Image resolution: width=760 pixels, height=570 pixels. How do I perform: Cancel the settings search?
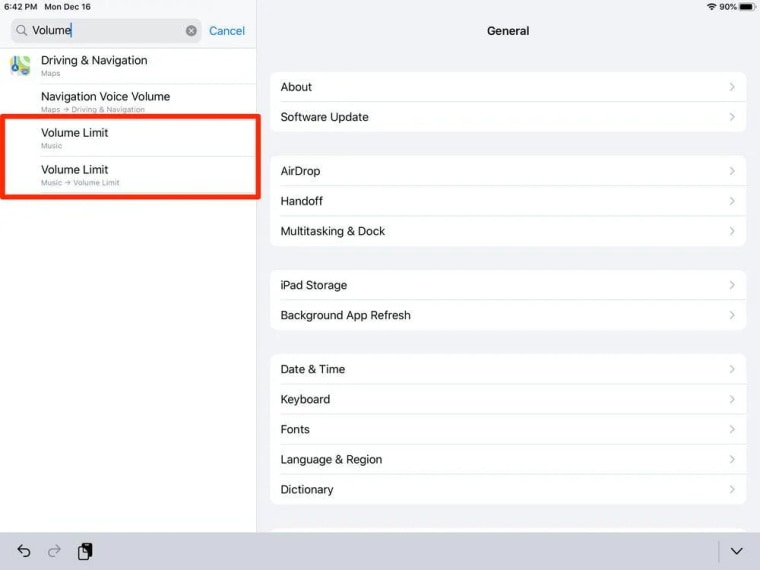(x=227, y=31)
